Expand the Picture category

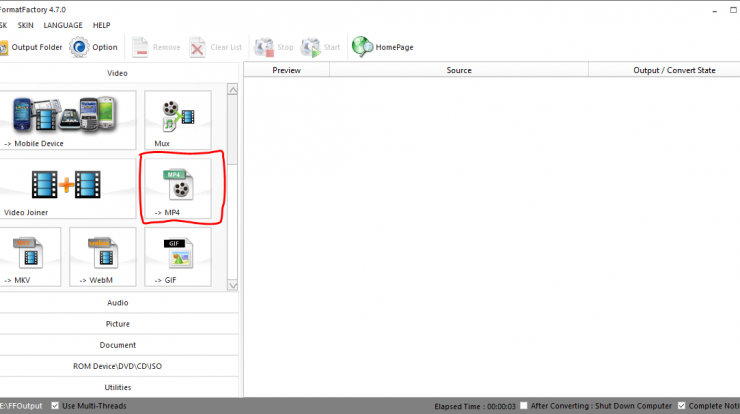coord(119,324)
